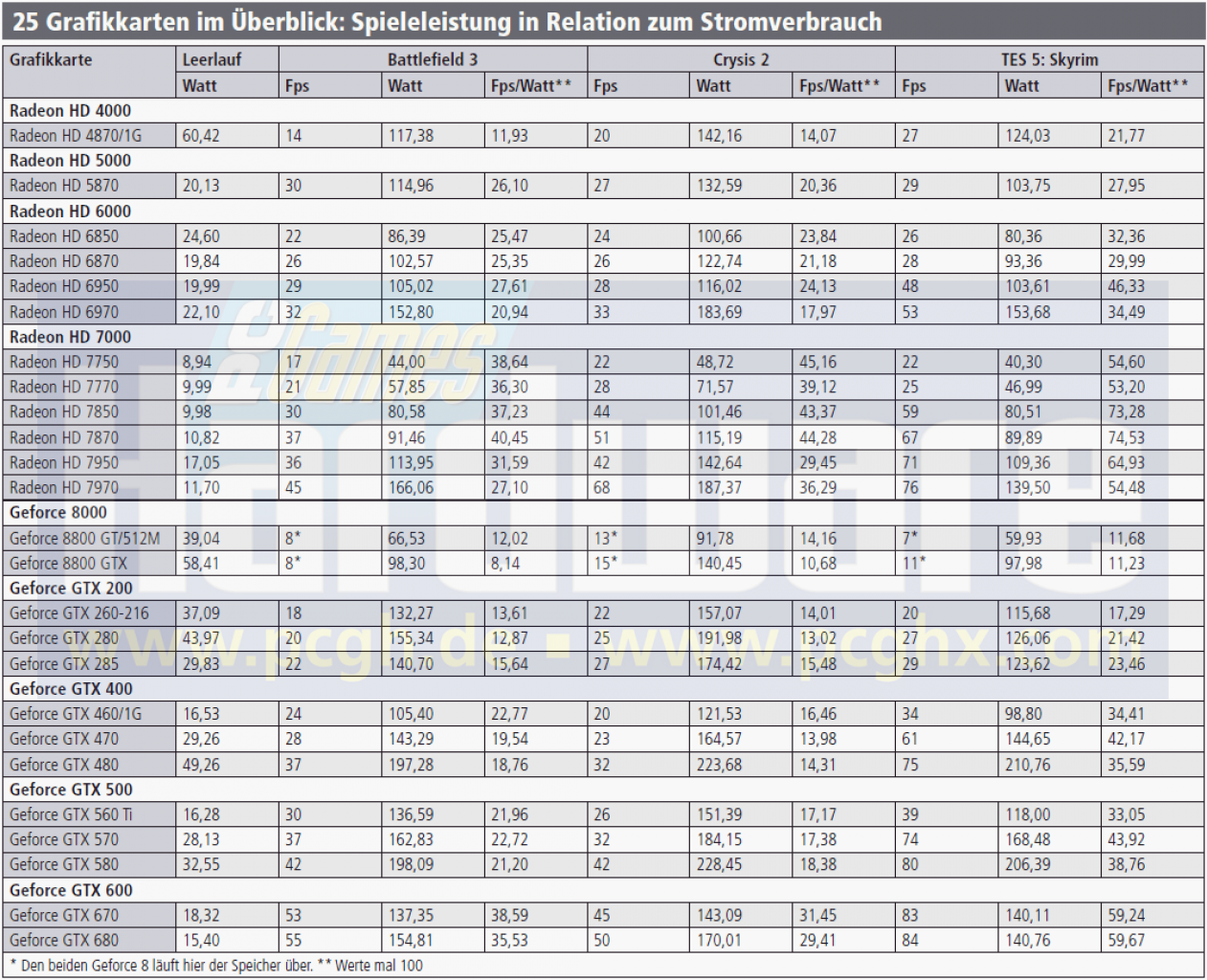Select Battlefield 3 watt value '117,38'

click(x=411, y=135)
